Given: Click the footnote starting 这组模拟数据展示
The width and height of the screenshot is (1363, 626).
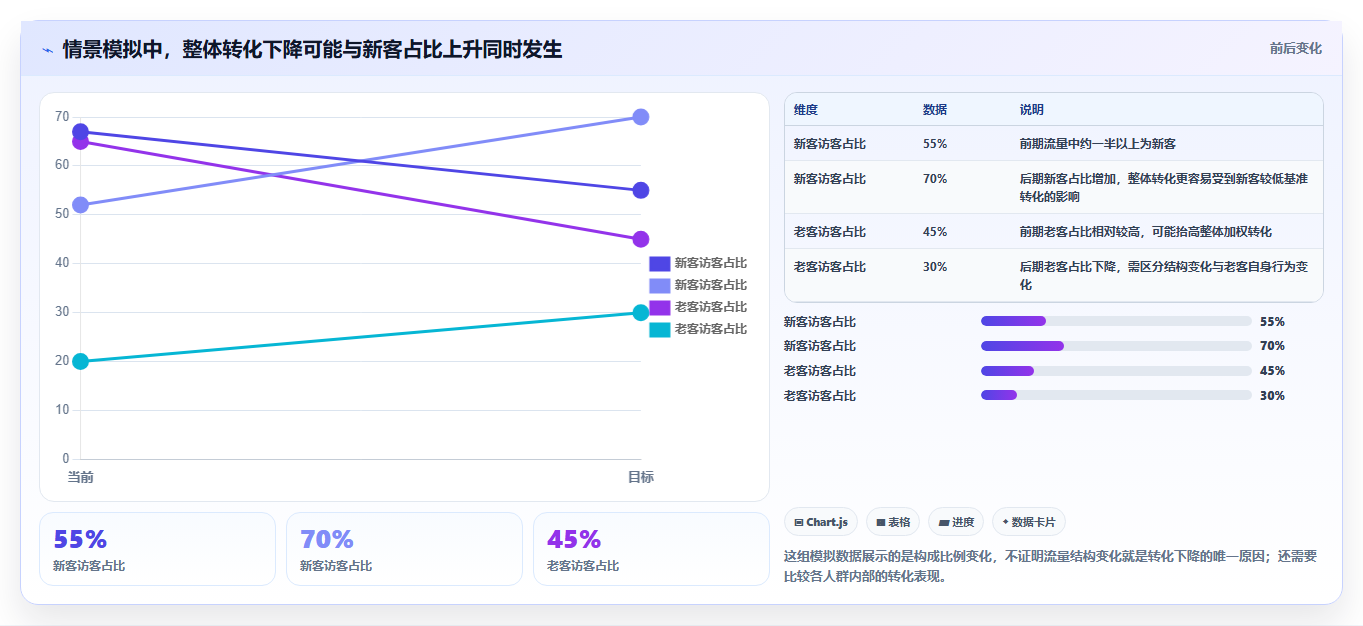Looking at the screenshot, I should pyautogui.click(x=1051, y=566).
